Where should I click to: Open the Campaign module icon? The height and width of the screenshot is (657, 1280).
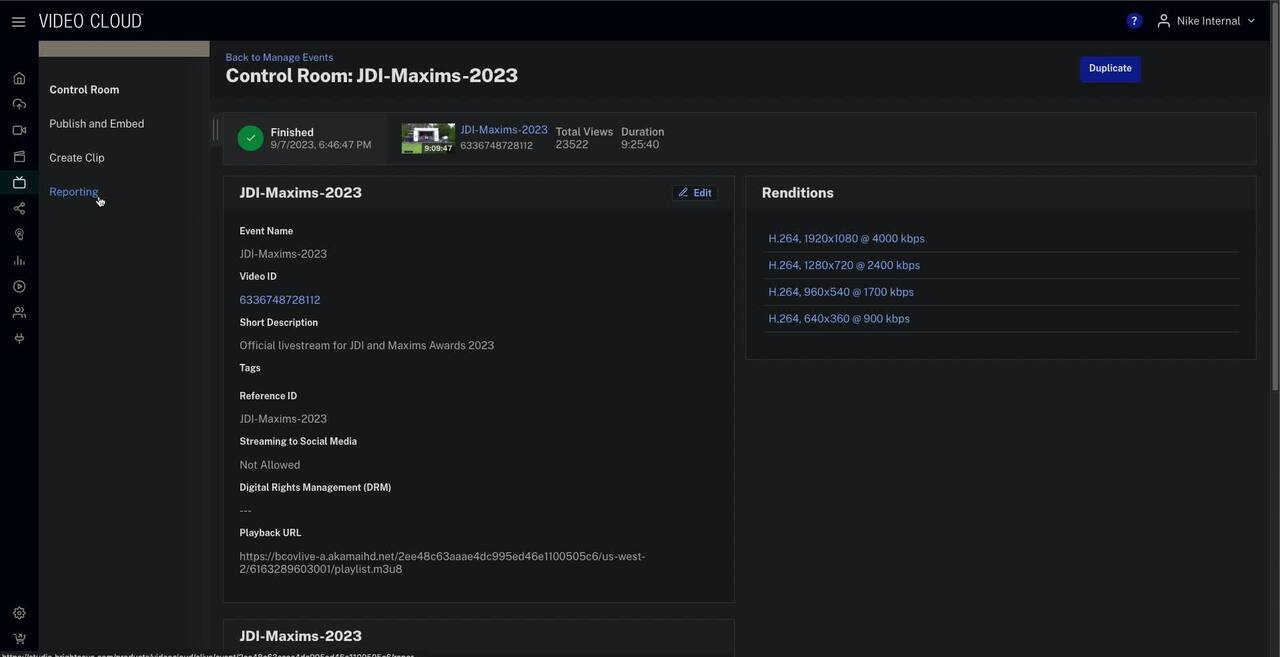[x=19, y=234]
